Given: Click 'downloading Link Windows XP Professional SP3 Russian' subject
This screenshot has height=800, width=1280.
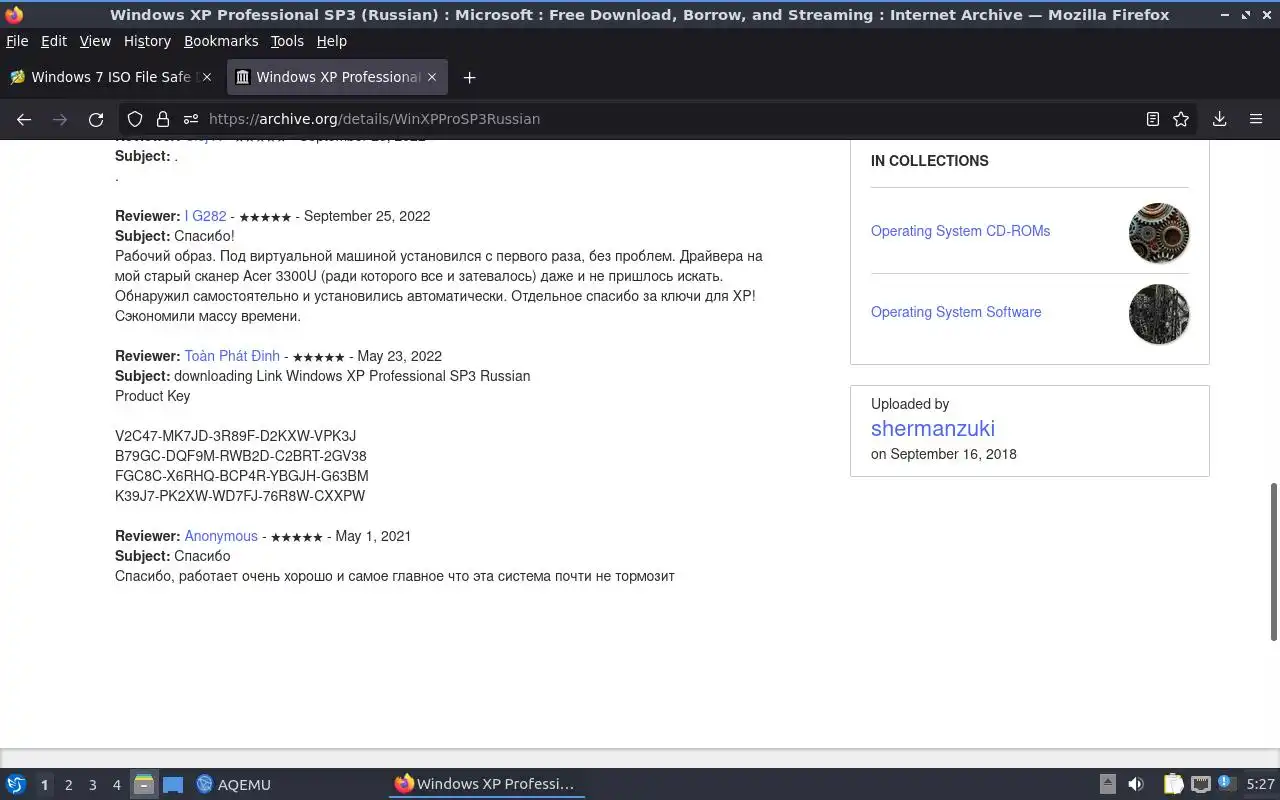Looking at the screenshot, I should pyautogui.click(x=352, y=376).
